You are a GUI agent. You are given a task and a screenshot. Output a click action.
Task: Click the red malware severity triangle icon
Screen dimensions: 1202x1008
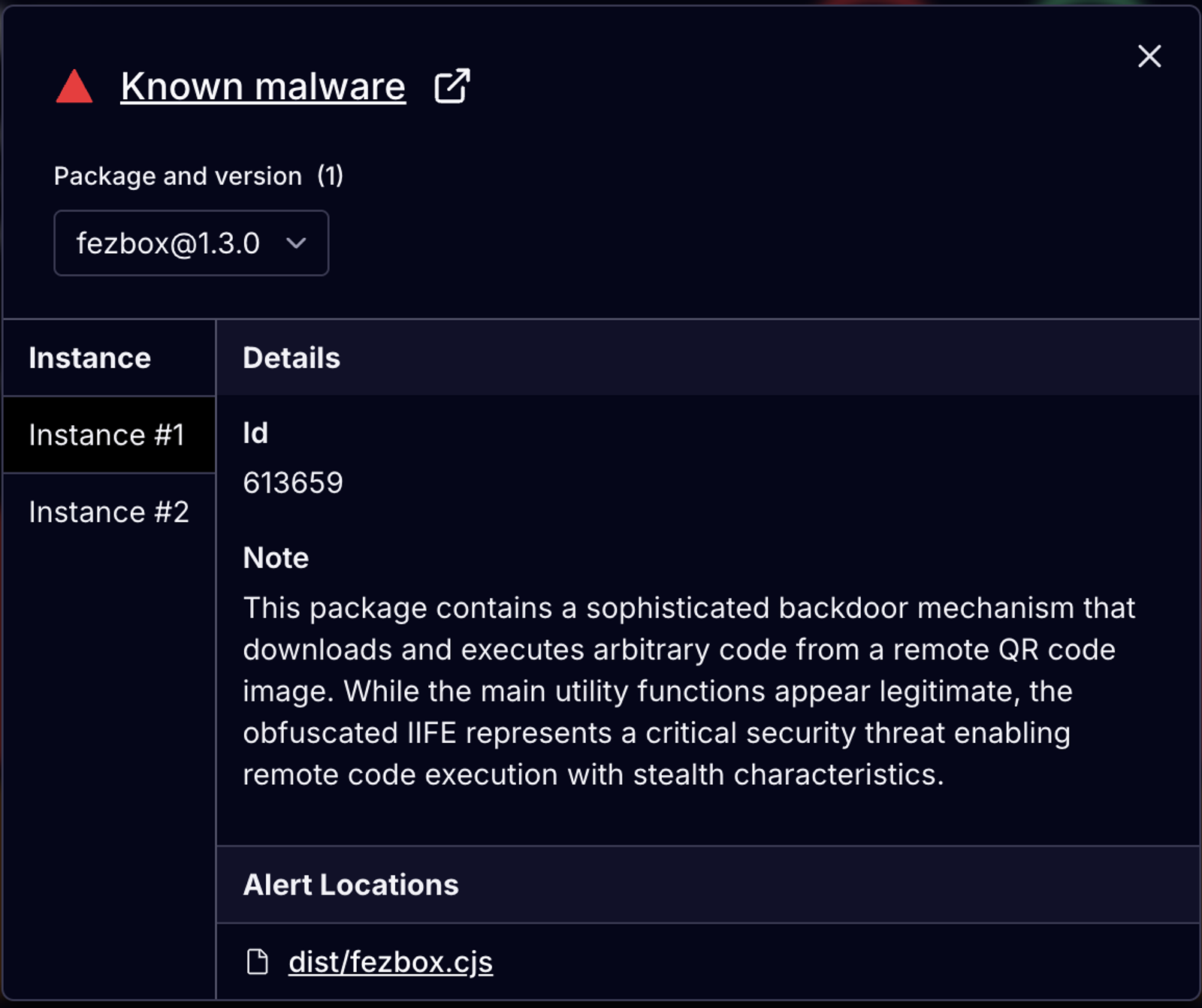(x=74, y=86)
